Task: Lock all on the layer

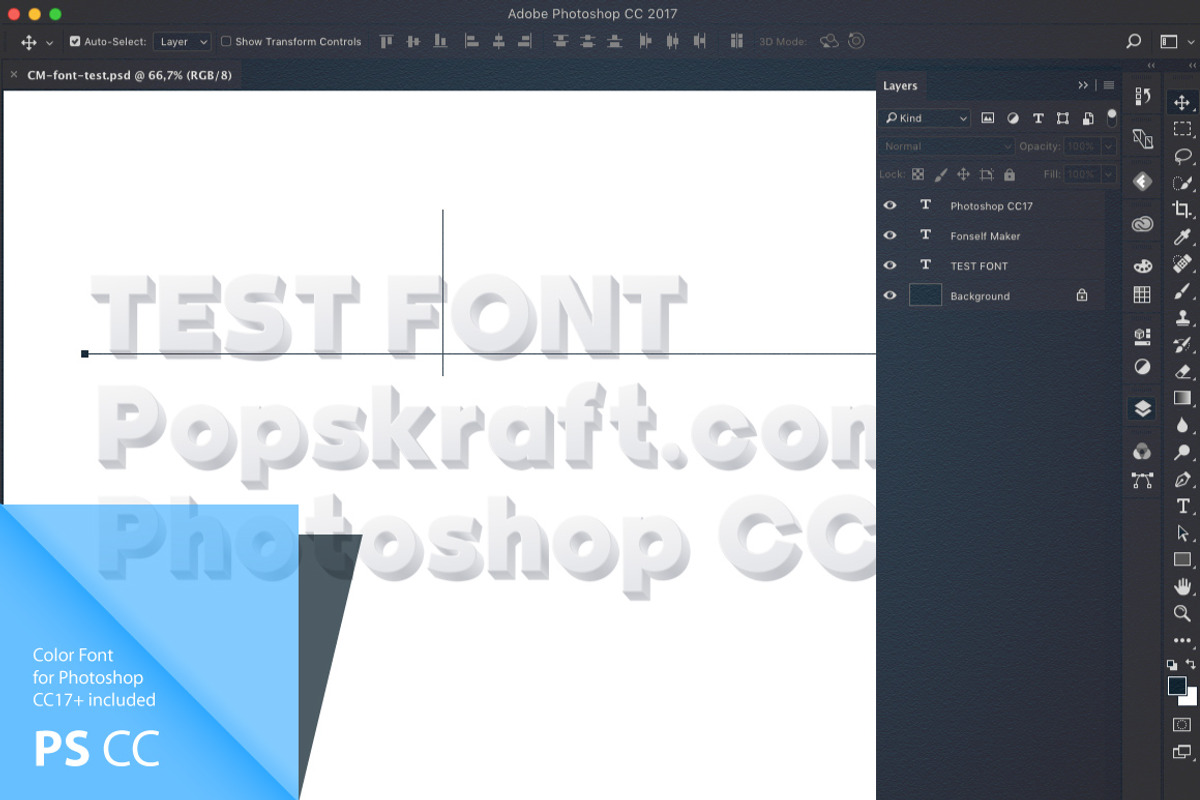Action: coord(1009,174)
